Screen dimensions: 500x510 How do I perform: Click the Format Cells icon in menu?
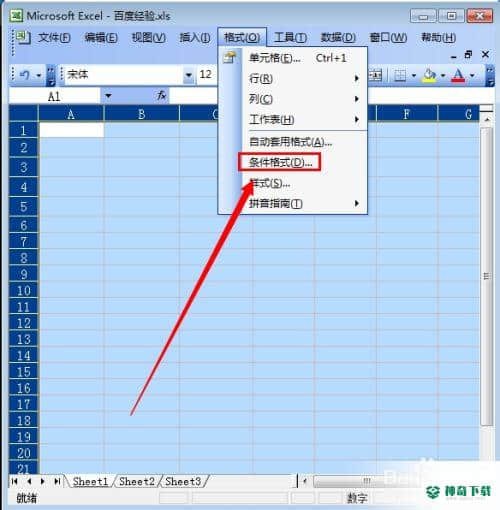pyautogui.click(x=230, y=58)
